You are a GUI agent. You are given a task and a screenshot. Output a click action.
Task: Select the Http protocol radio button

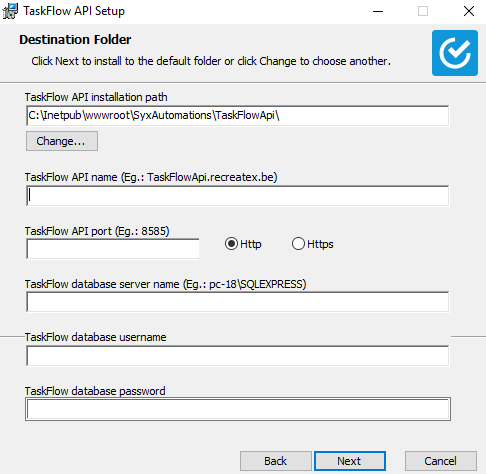(231, 244)
